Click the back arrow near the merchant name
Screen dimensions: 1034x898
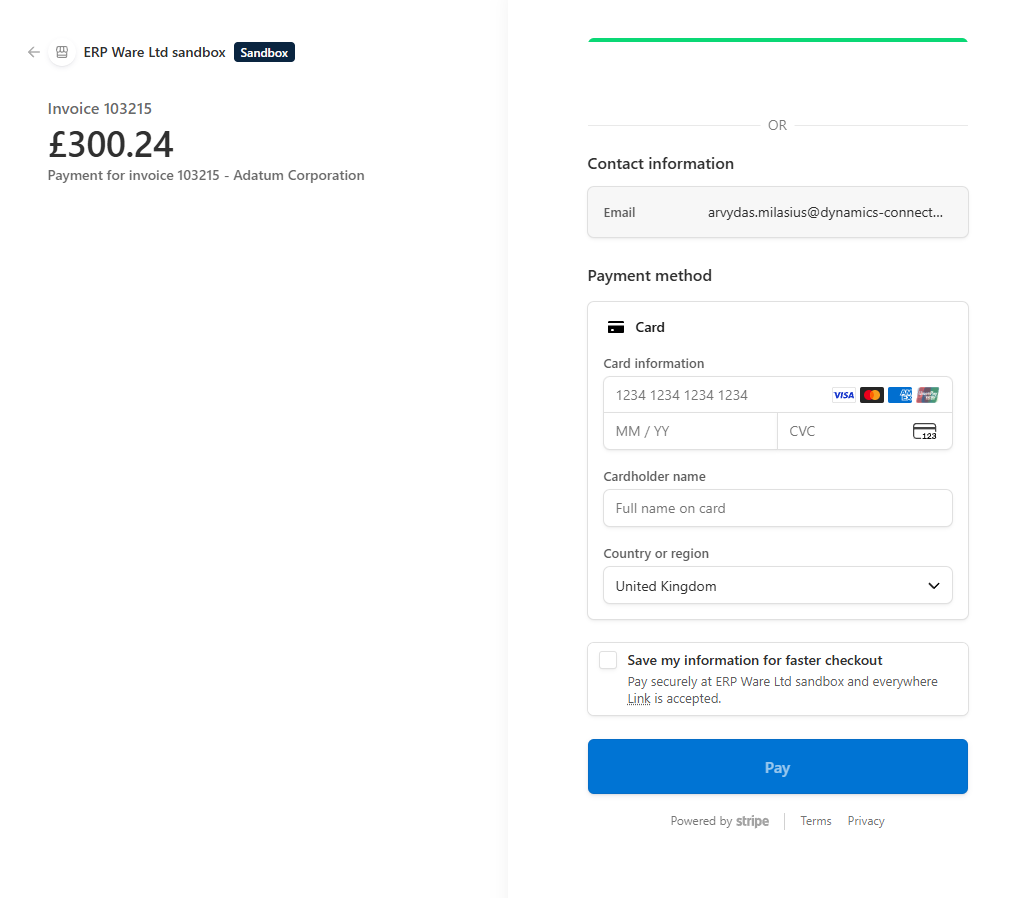click(33, 52)
